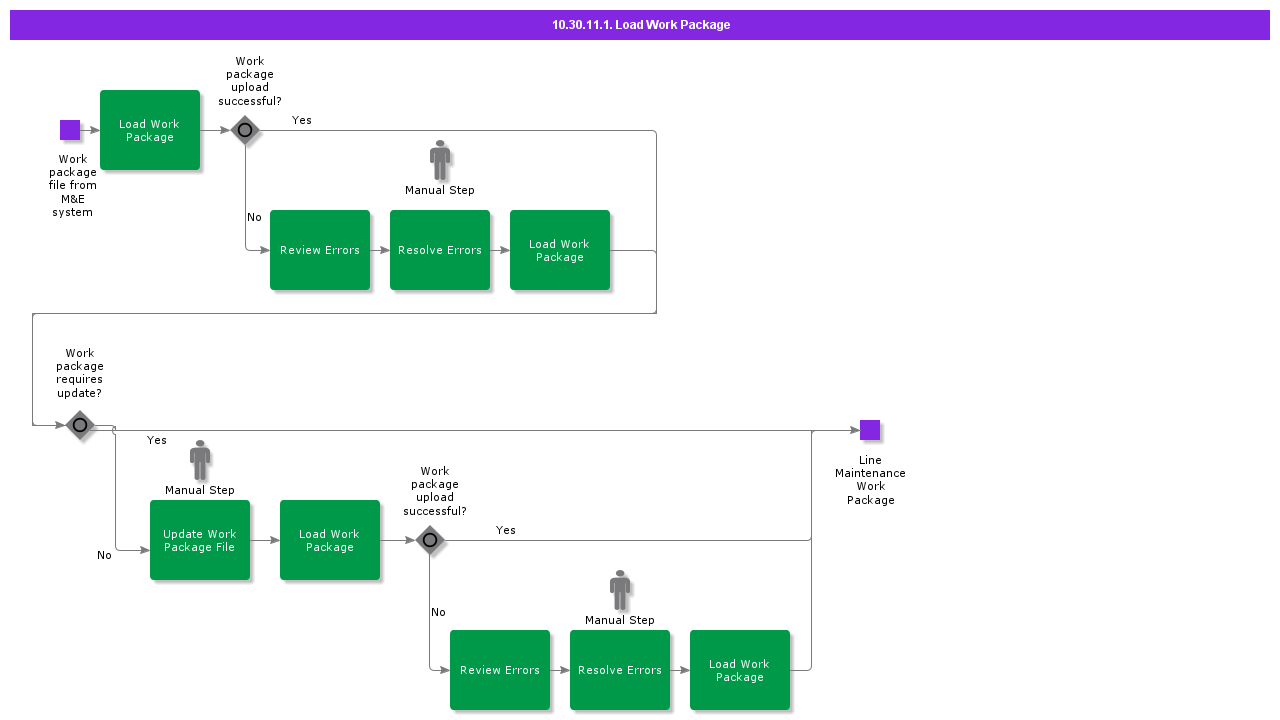Select the bottom Review Errors task box
Viewport: 1280px width, 720px height.
[500, 670]
